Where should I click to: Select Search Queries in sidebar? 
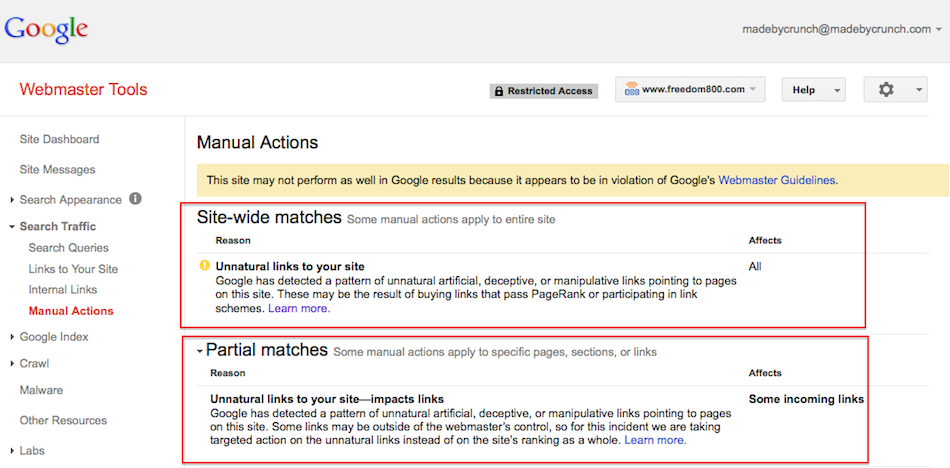[x=69, y=248]
